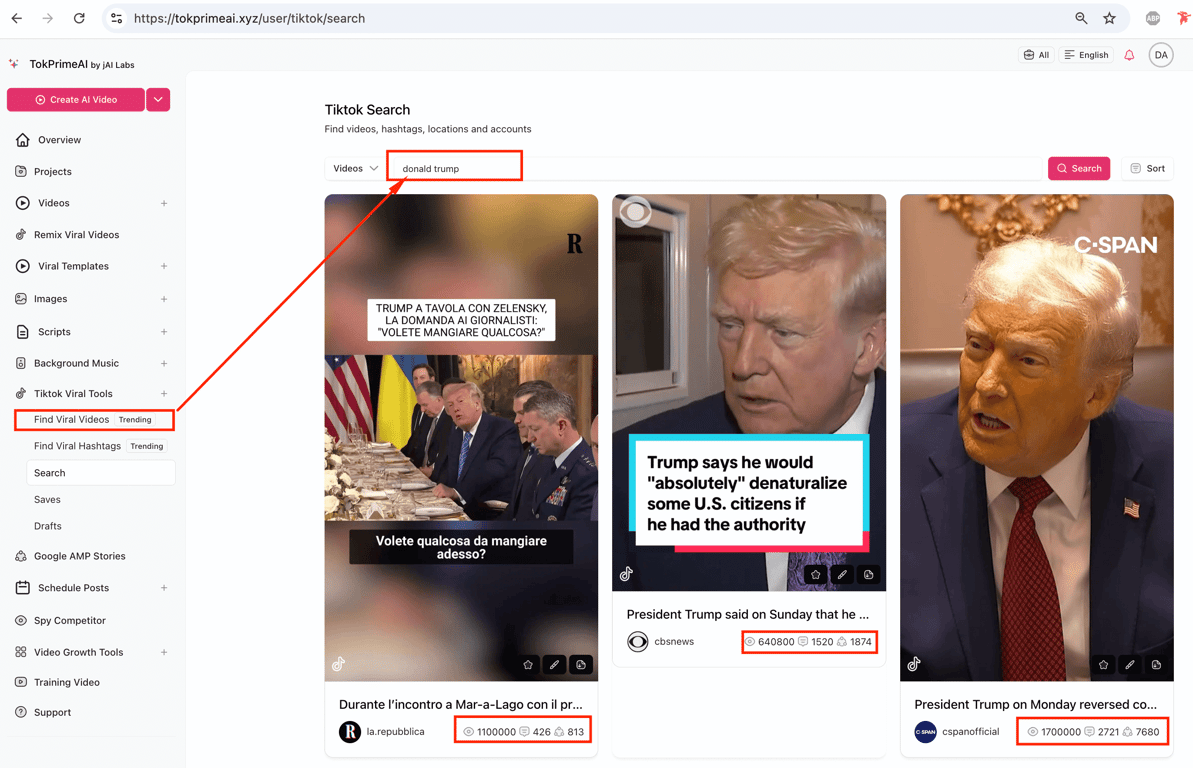Copy the cbsnews video with duplicate icon
This screenshot has height=768, width=1193.
pos(868,575)
